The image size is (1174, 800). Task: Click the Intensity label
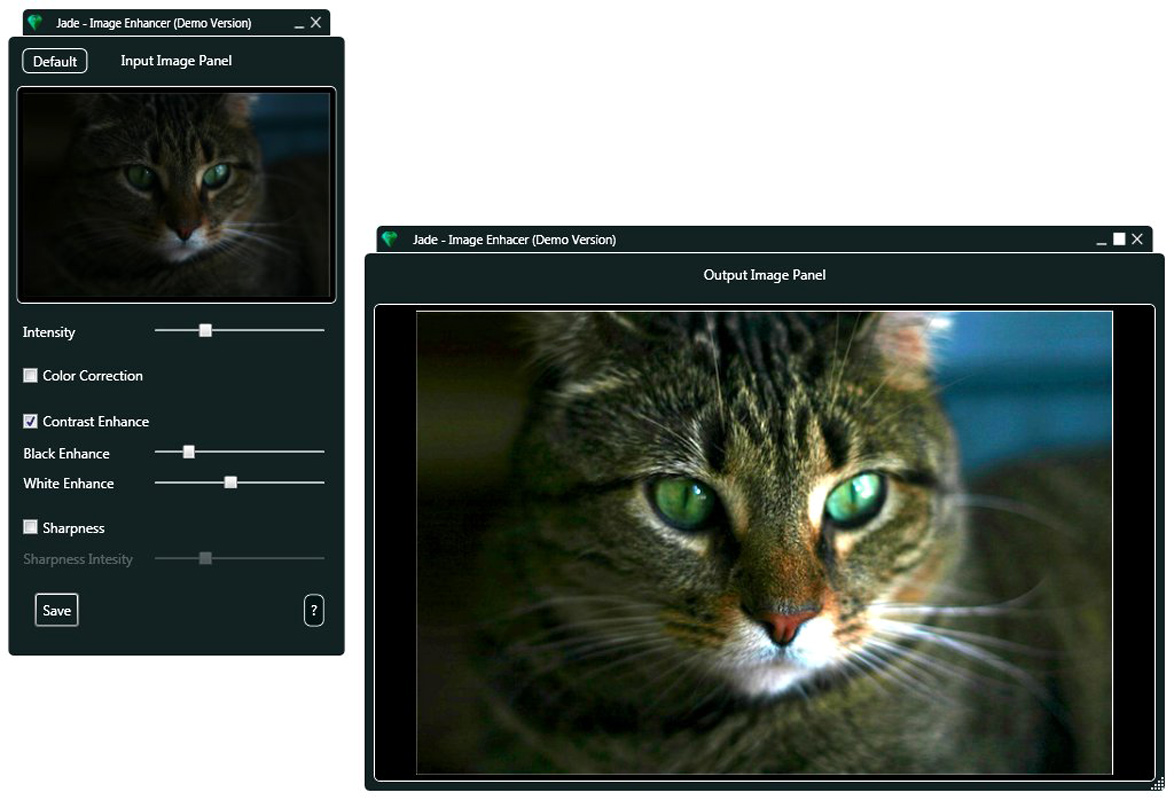click(x=49, y=332)
